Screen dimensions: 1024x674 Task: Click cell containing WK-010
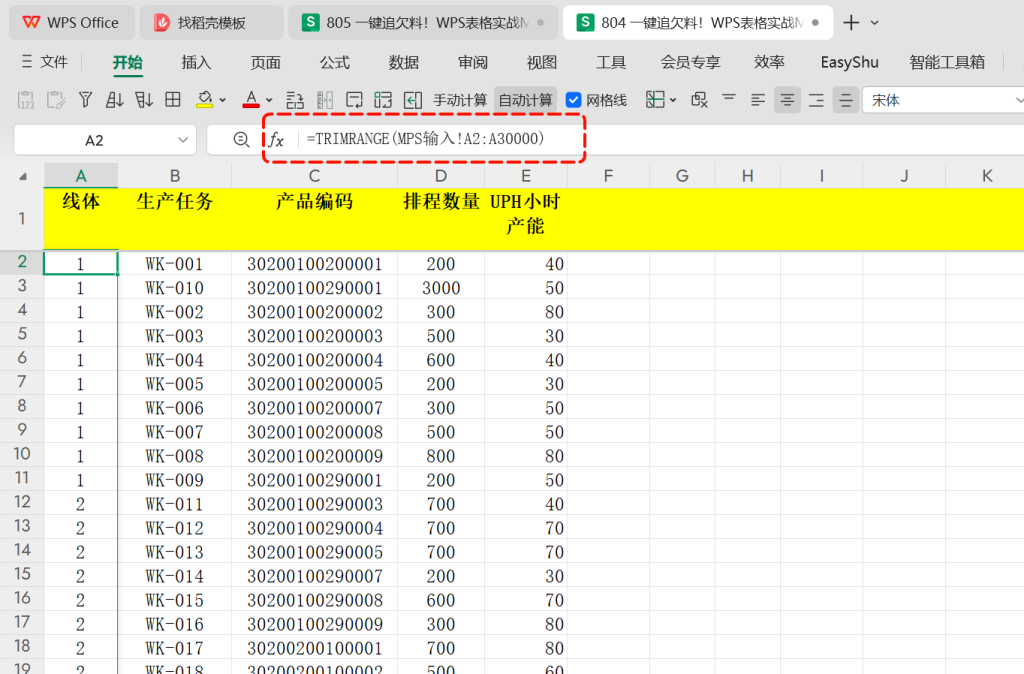[174, 288]
